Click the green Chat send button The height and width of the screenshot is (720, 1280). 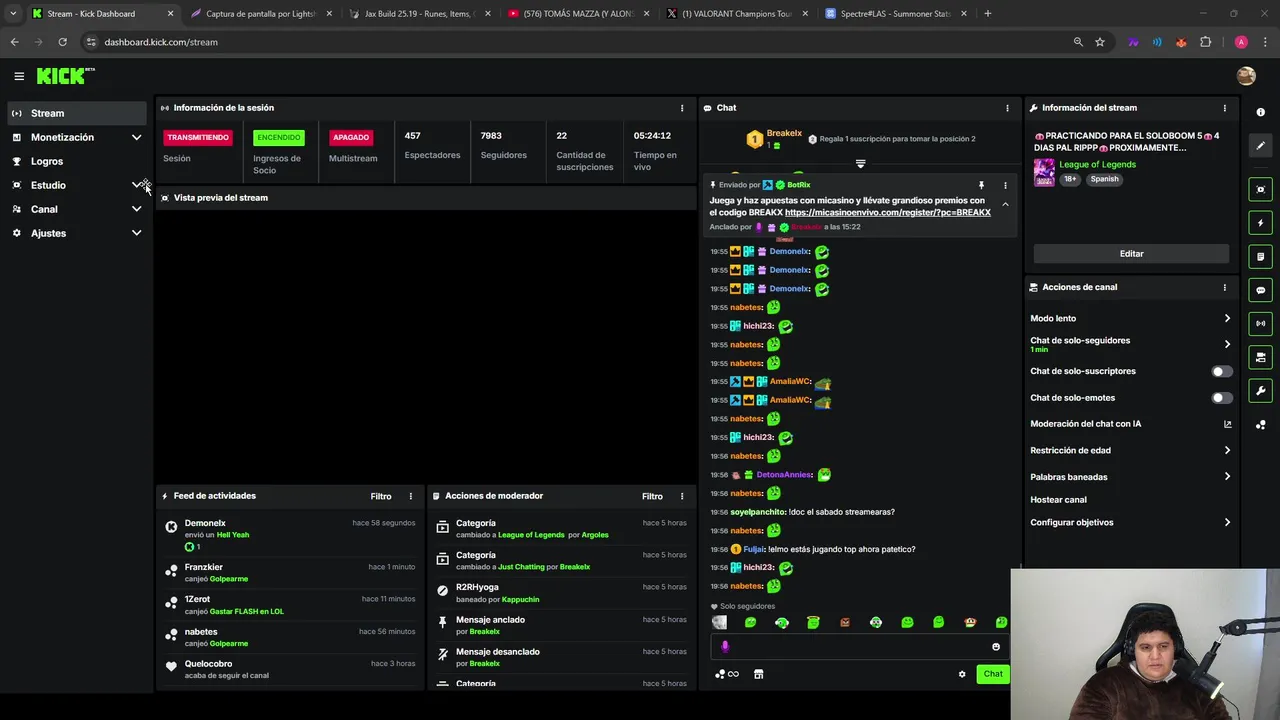(993, 674)
